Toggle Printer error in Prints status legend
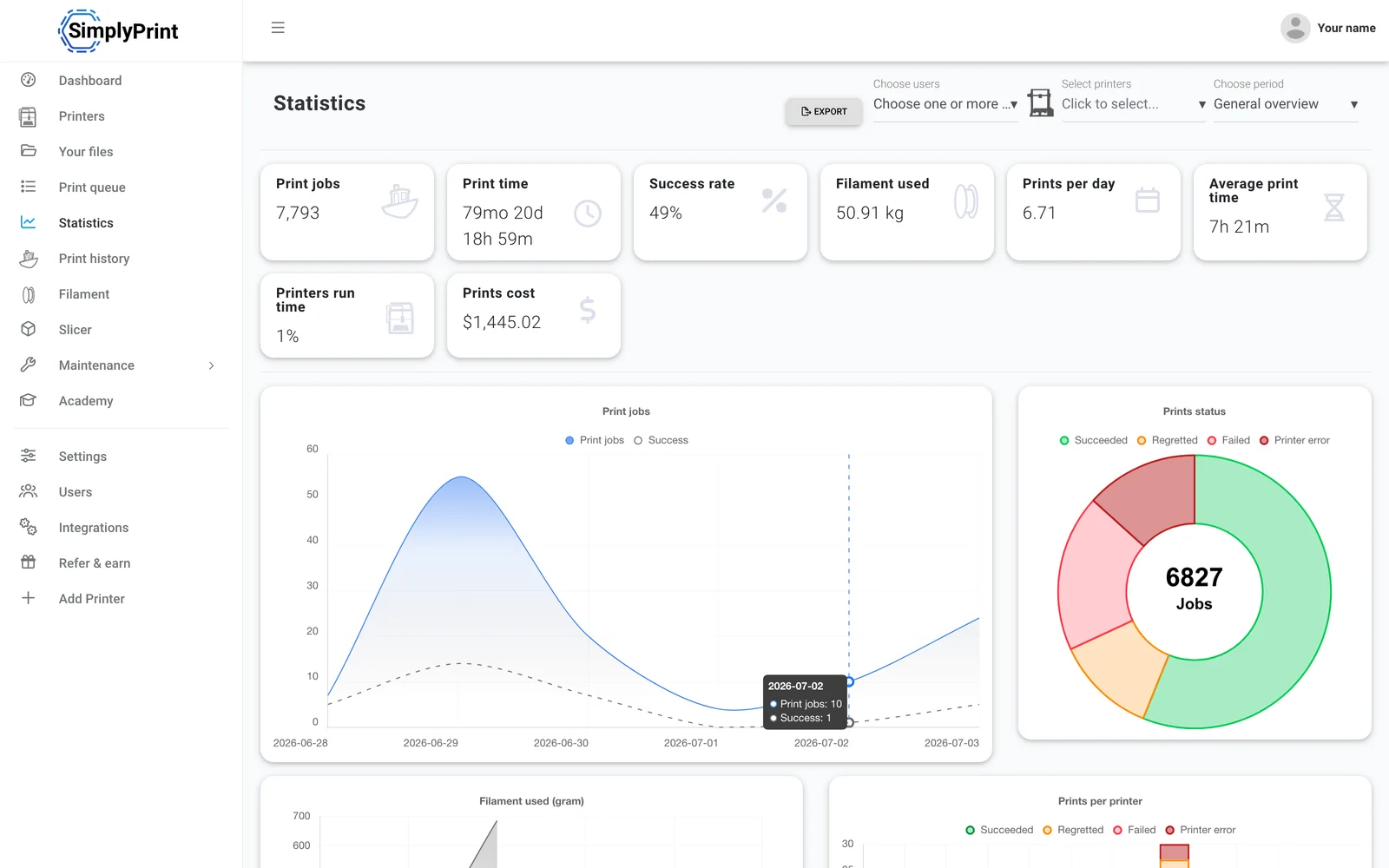Screen dimensions: 1389x868 [x=1294, y=440]
